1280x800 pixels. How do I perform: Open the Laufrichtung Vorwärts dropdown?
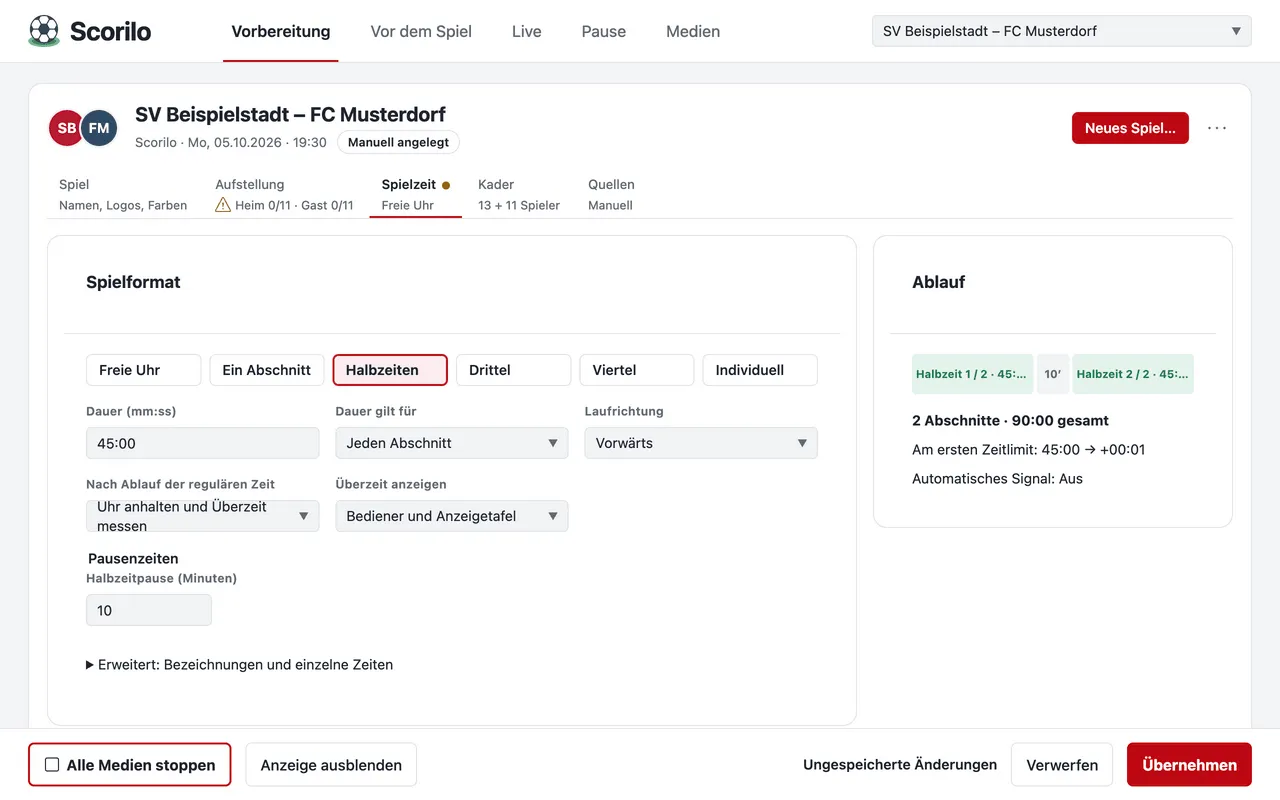[x=700, y=443]
